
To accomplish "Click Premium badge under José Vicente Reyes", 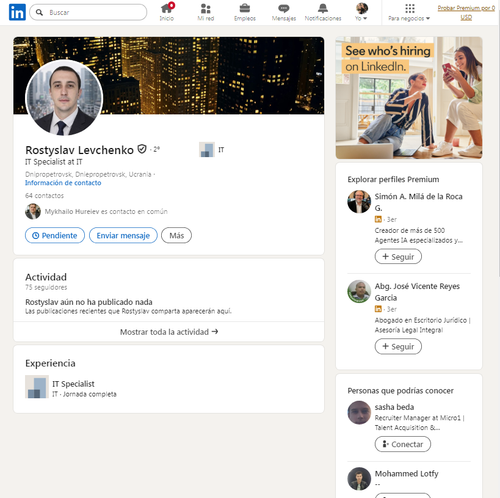I will pos(378,309).
